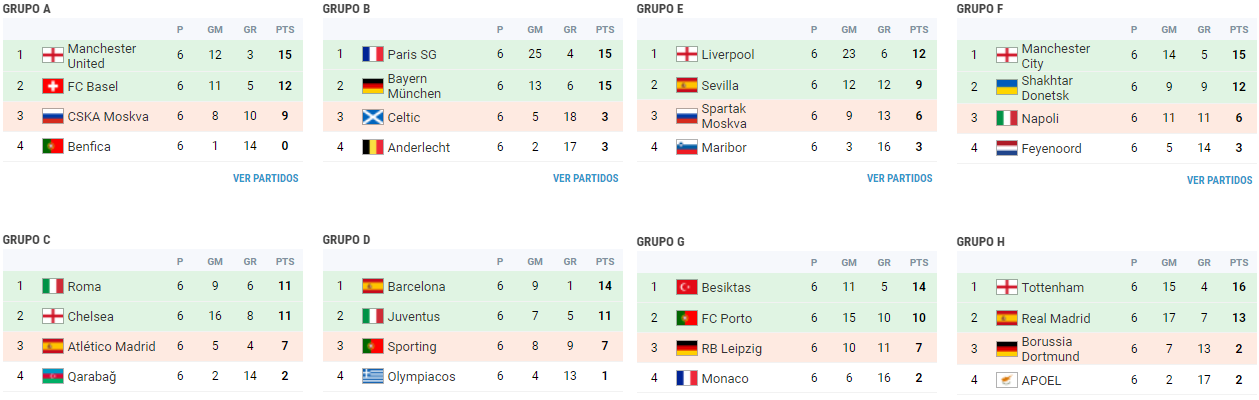Select the Paris SG team name
Image resolution: width=1259 pixels, height=400 pixels.
coord(412,55)
